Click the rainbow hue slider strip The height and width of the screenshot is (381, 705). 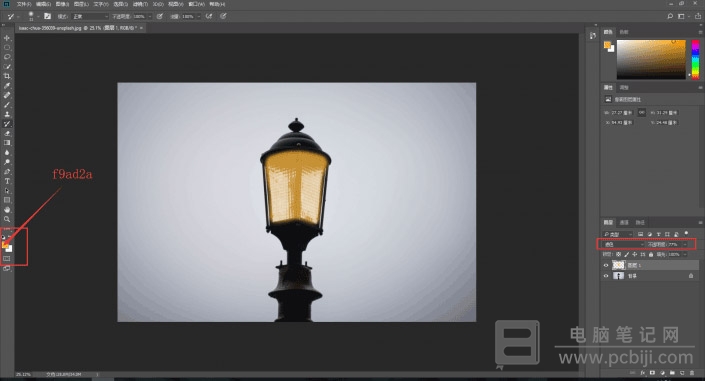coord(695,59)
